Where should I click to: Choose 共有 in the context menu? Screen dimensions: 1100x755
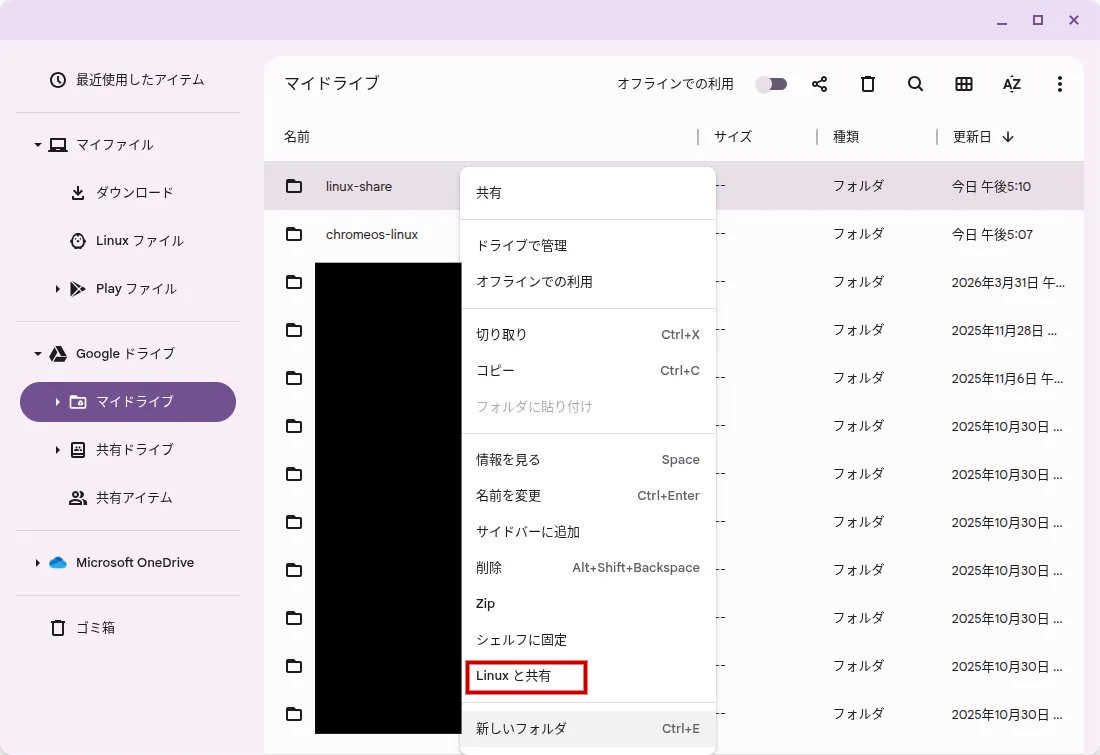click(x=588, y=193)
